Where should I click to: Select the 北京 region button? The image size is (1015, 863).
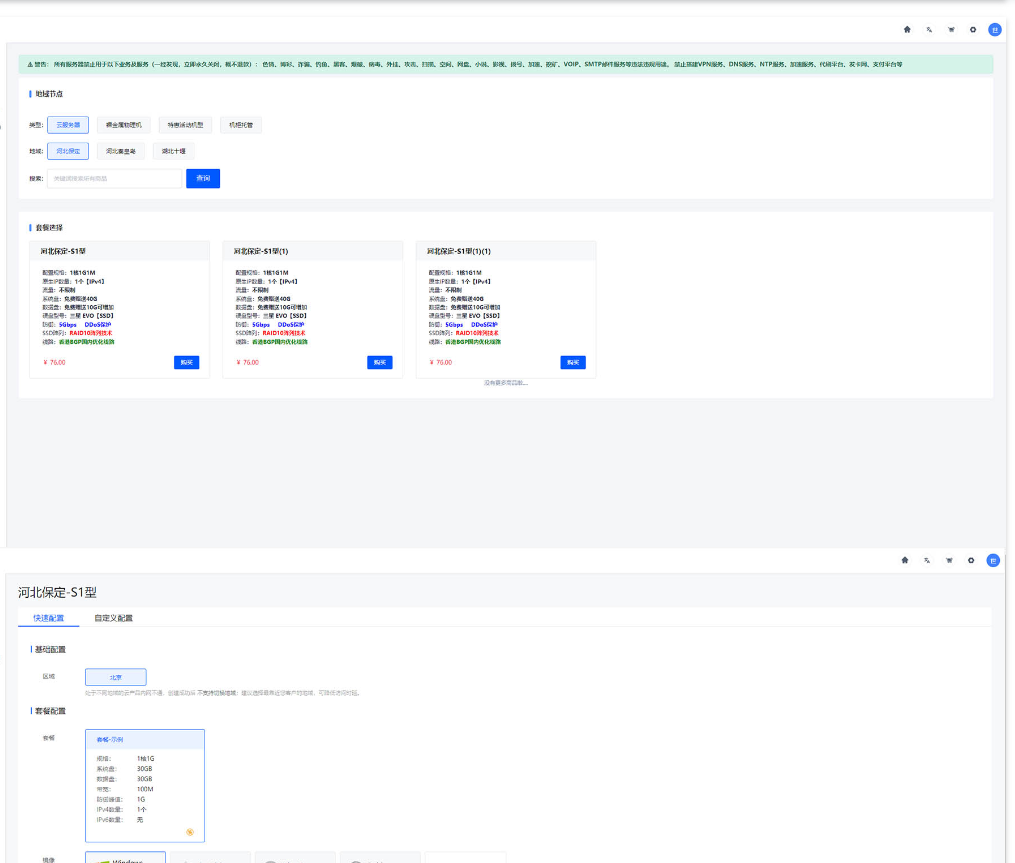click(116, 677)
